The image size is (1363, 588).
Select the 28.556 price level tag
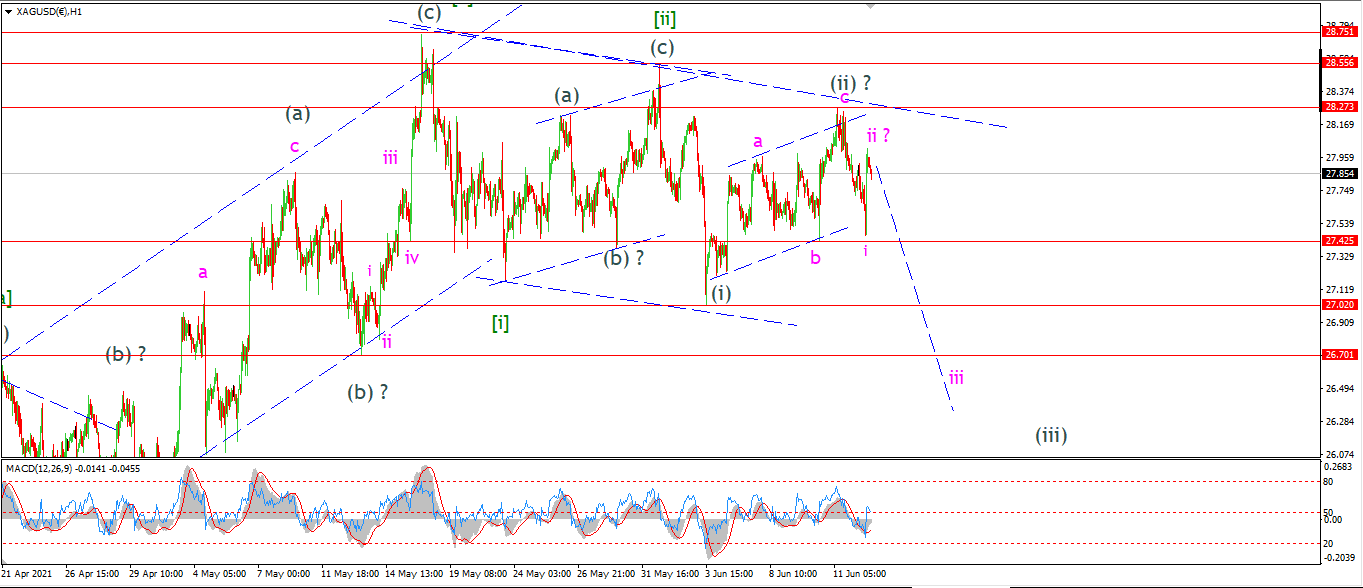click(x=1341, y=62)
